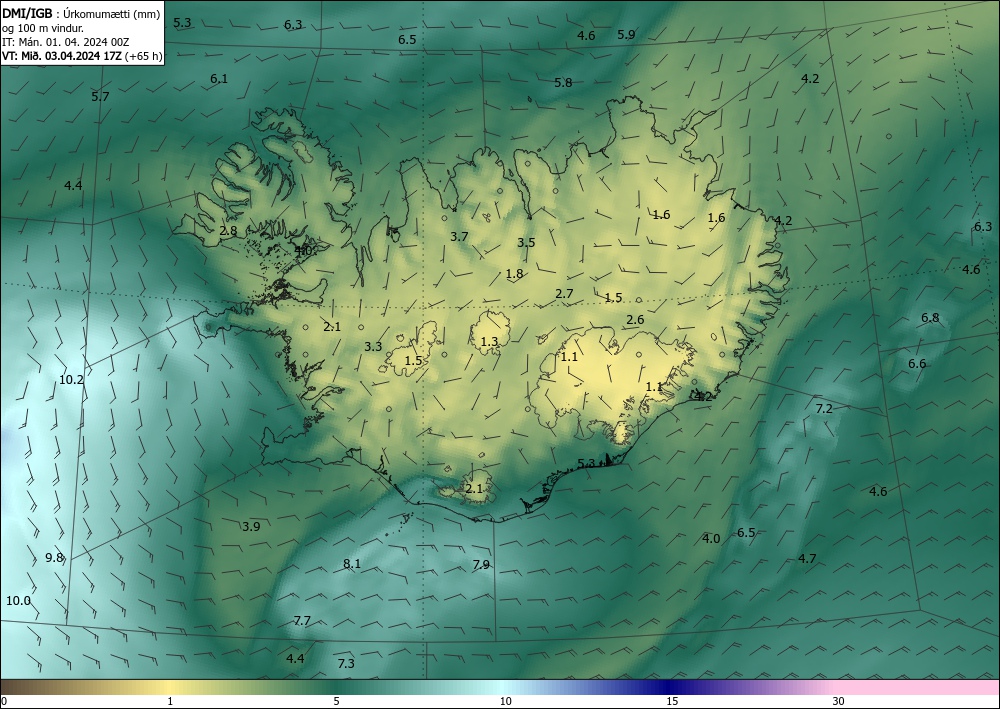
Task: Click the 0 tick label on the color scale
Action: pos(4,702)
